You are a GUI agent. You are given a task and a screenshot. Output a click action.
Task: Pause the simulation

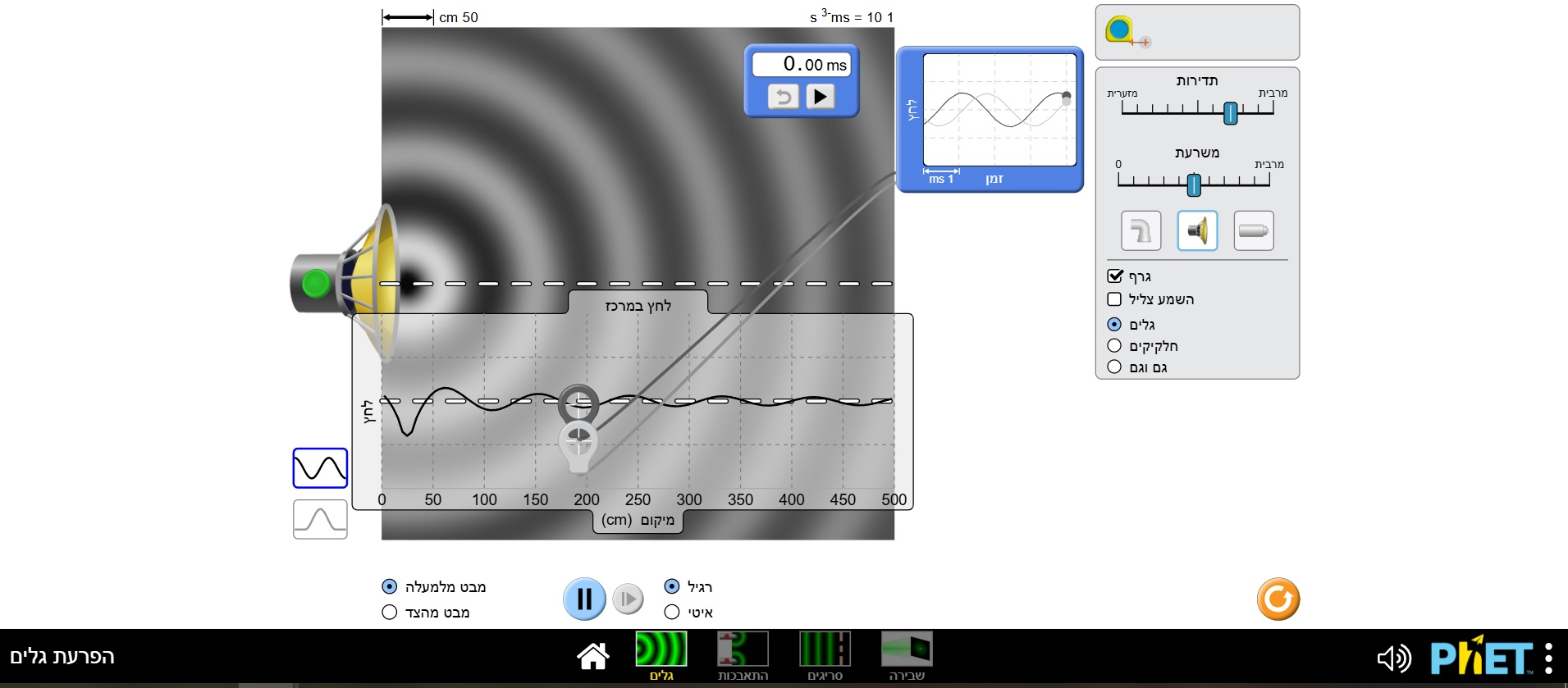pyautogui.click(x=584, y=599)
